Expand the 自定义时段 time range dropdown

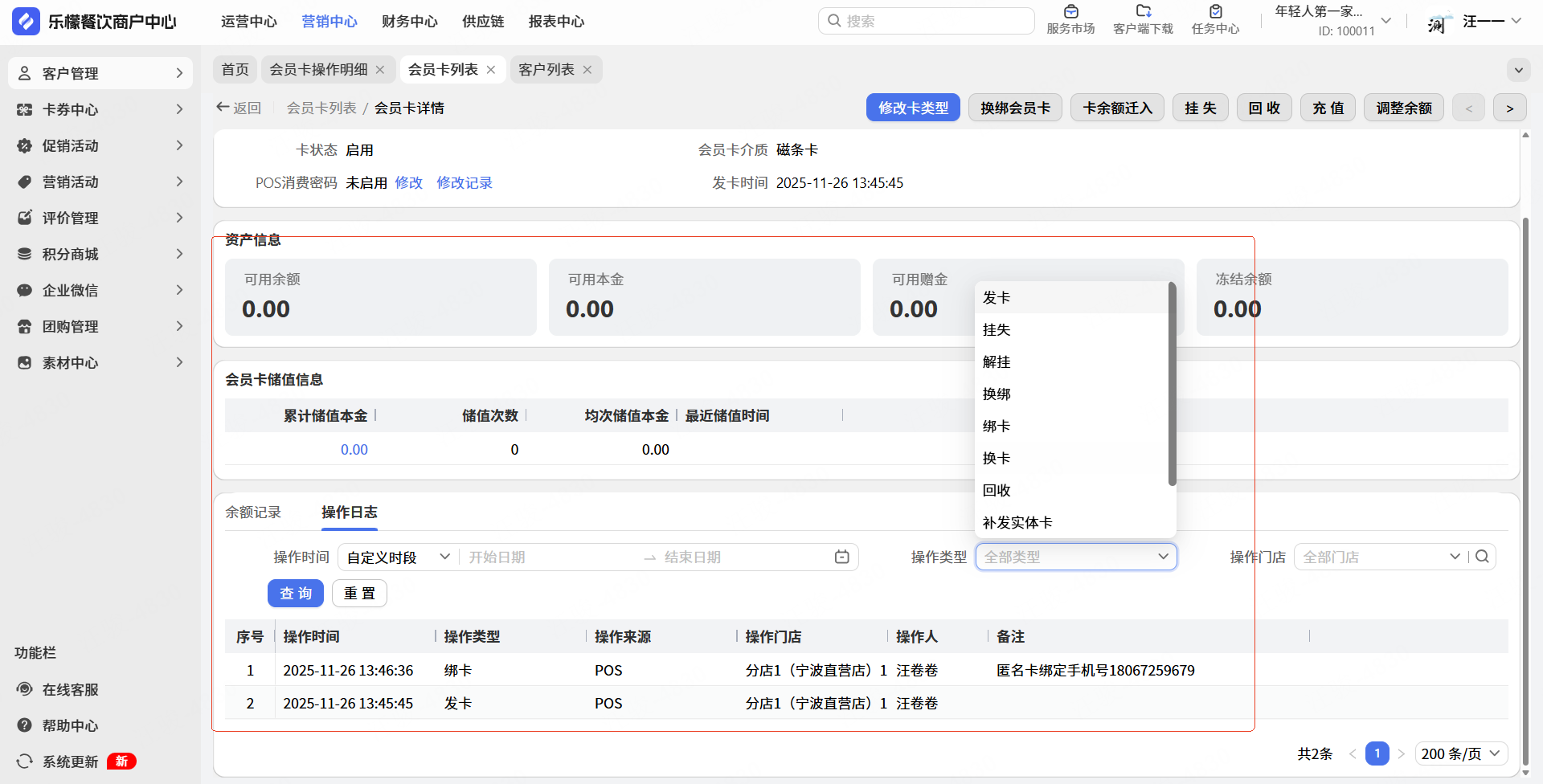398,557
